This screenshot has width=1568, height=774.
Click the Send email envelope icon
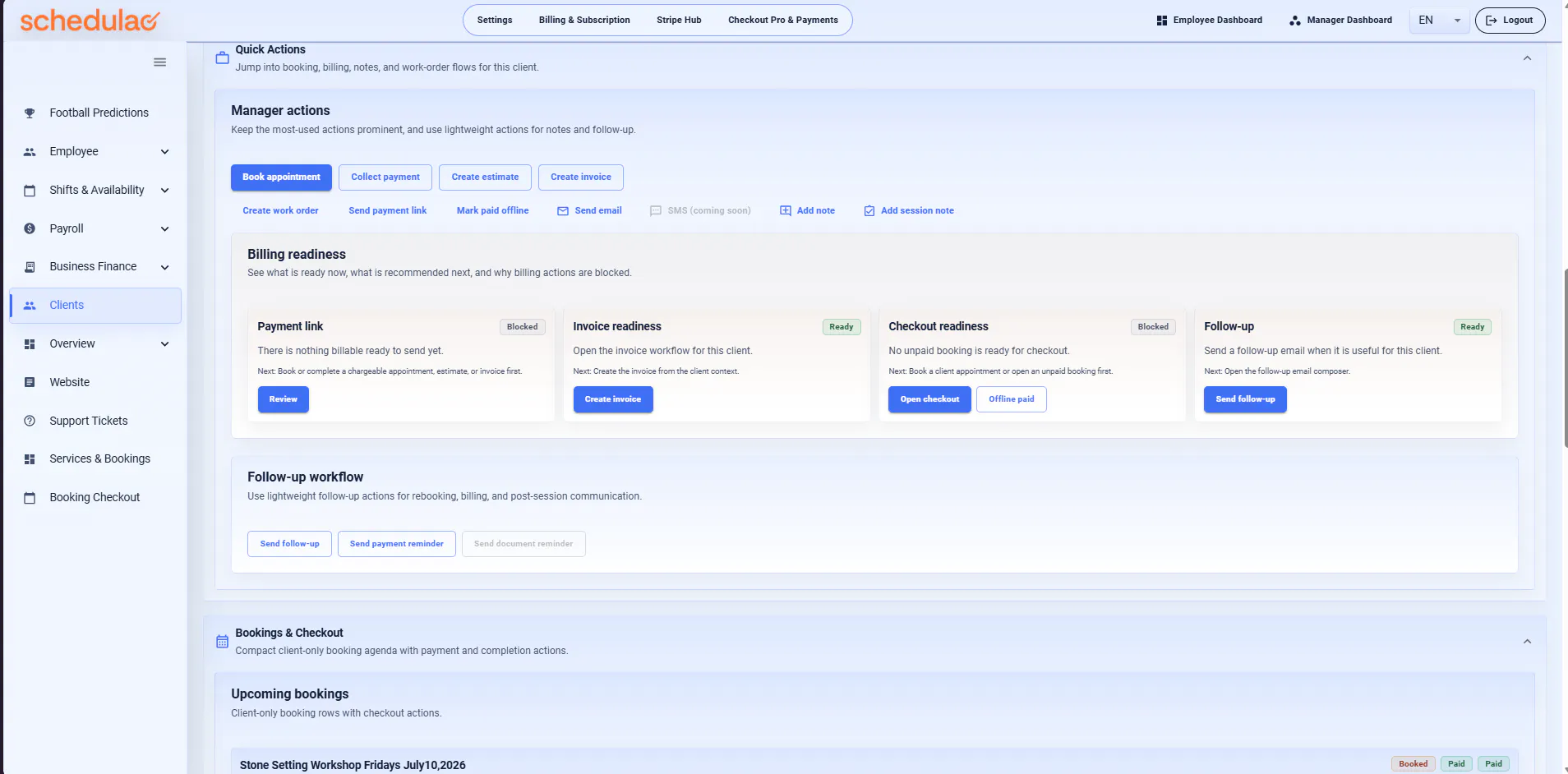(563, 211)
